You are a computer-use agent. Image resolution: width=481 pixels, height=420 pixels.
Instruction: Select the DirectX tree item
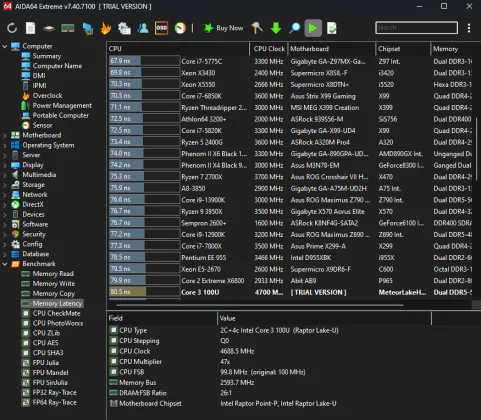[33, 204]
